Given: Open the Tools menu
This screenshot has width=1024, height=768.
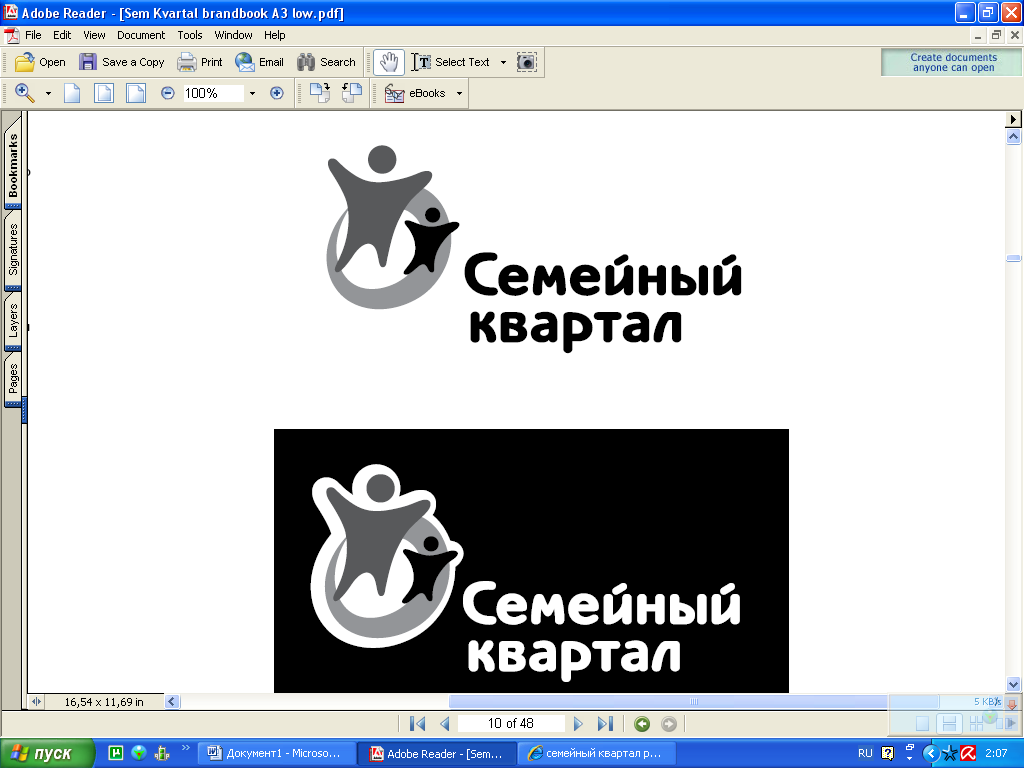Looking at the screenshot, I should 190,35.
